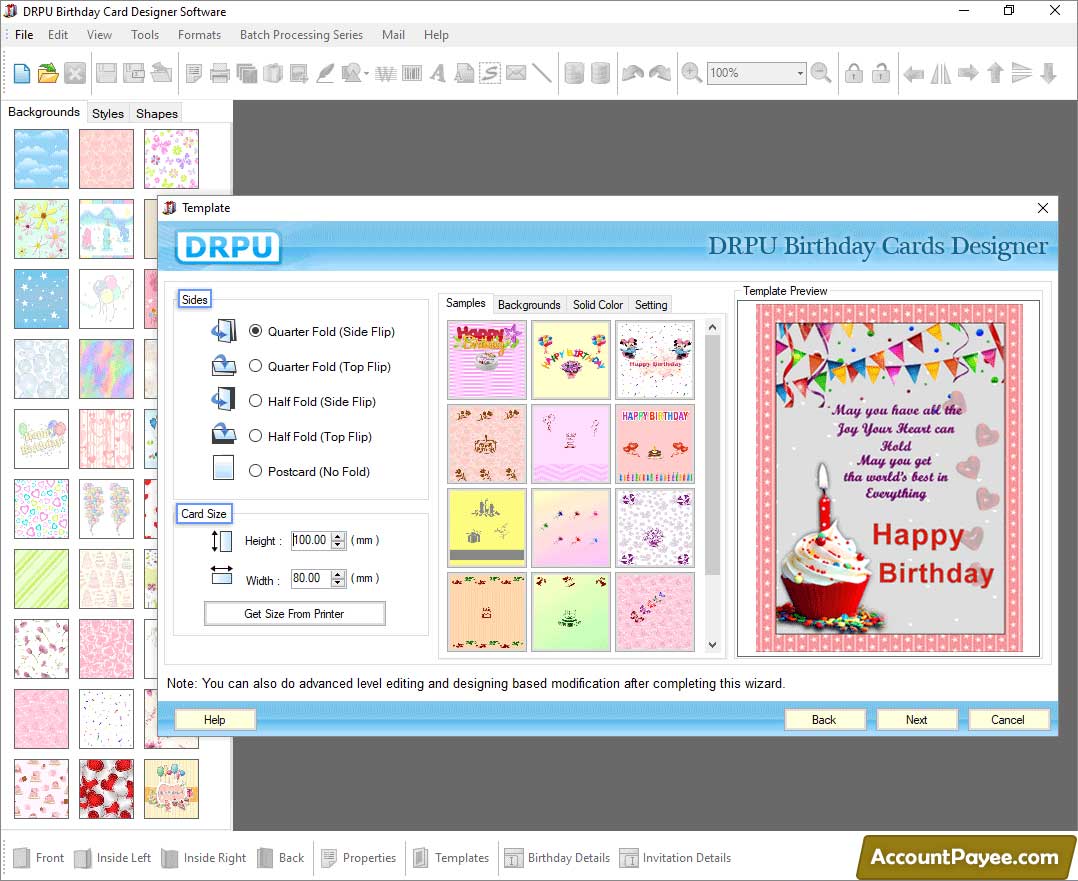The width and height of the screenshot is (1078, 881).
Task: Click the Help button in Template dialog
Action: pyautogui.click(x=214, y=719)
